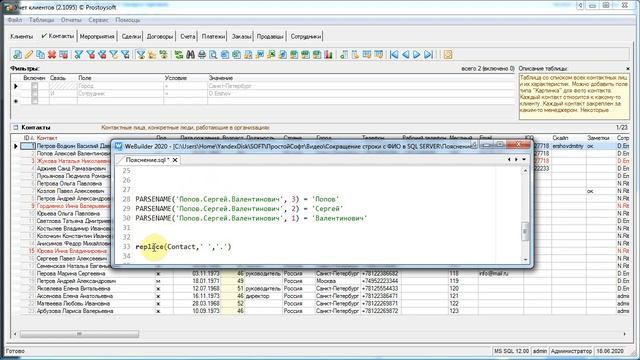The height and width of the screenshot is (360, 640).
Task: Click the colored bar chart icon
Action: click(329, 54)
